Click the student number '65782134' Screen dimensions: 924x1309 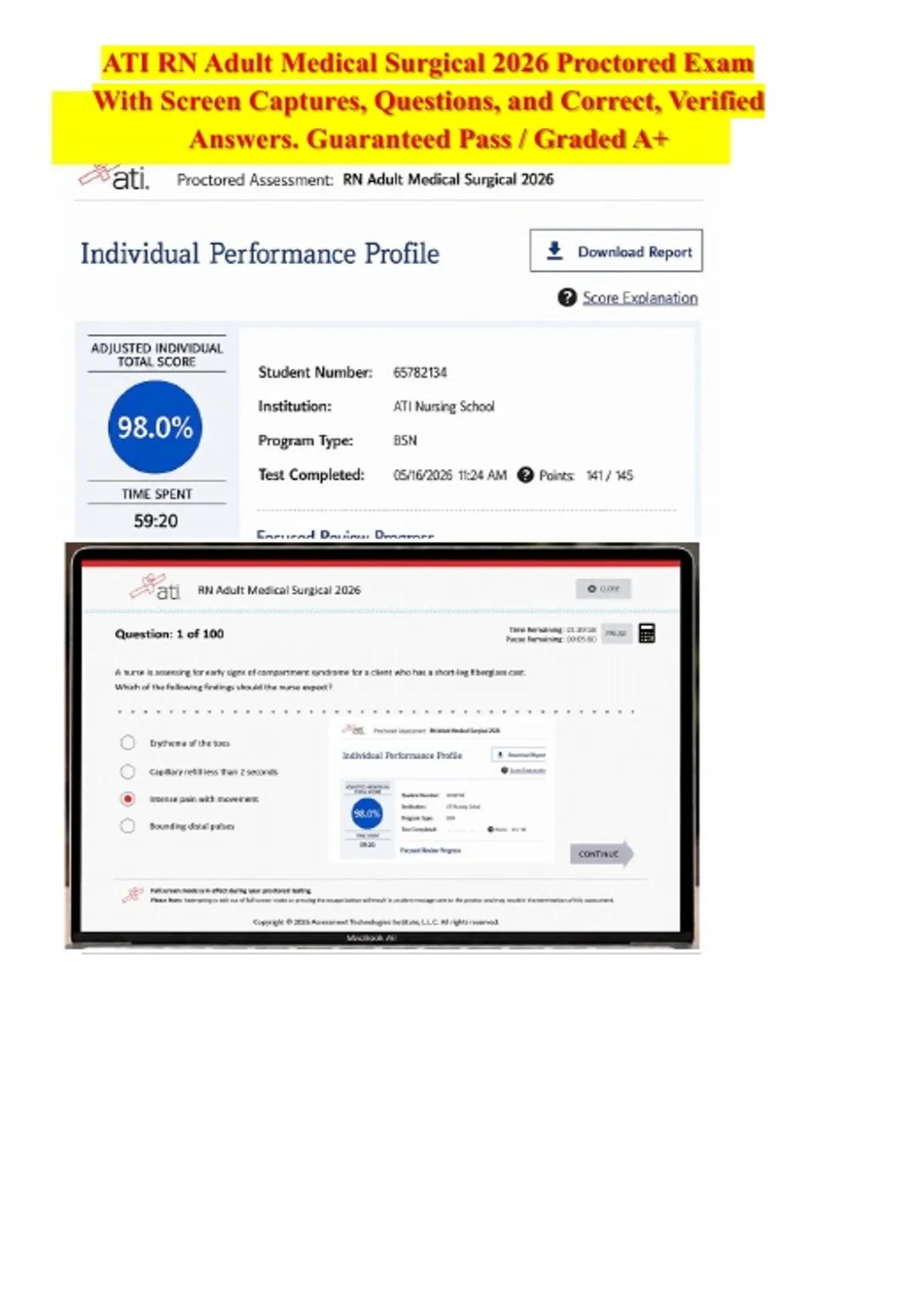420,373
